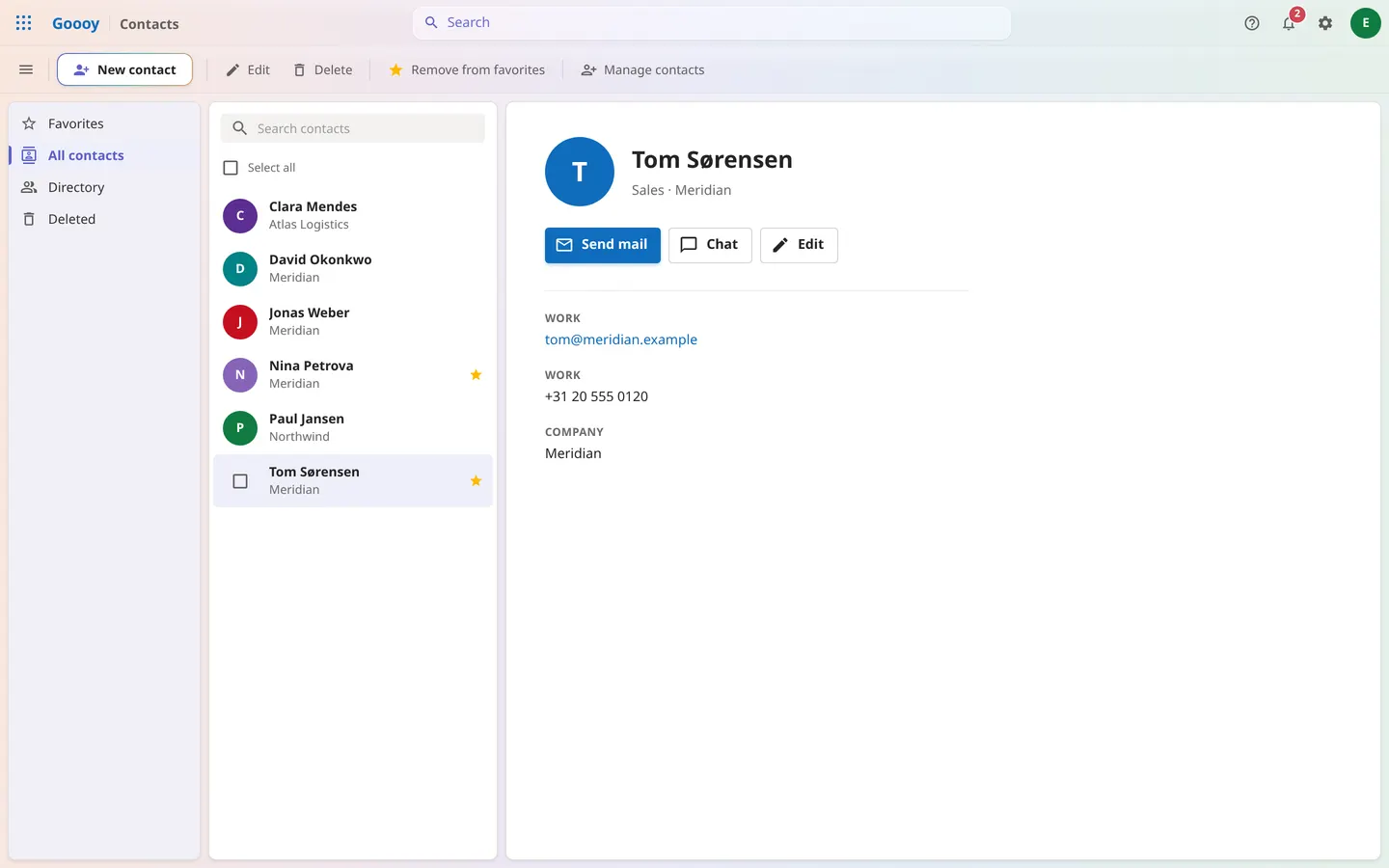Viewport: 1389px width, 868px height.
Task: Click the Send mail button
Action: (x=603, y=245)
